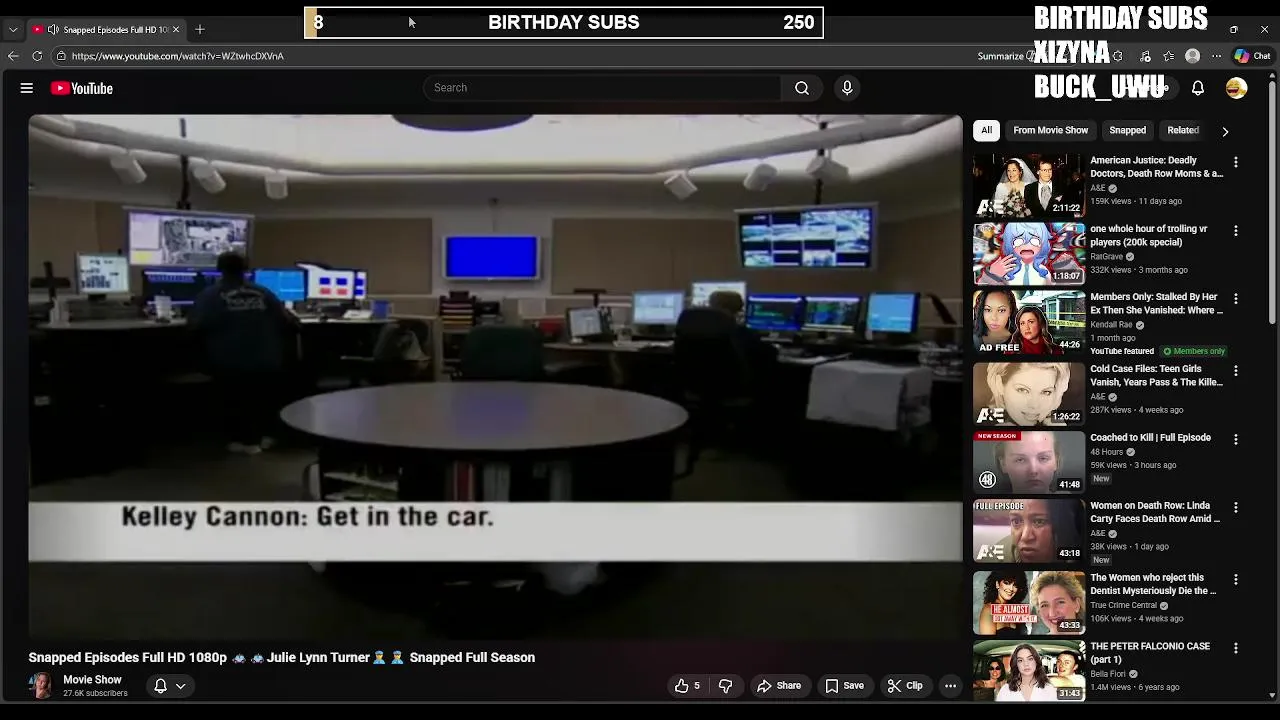
Task: Toggle Movie Show channel notification bell
Action: click(x=160, y=686)
